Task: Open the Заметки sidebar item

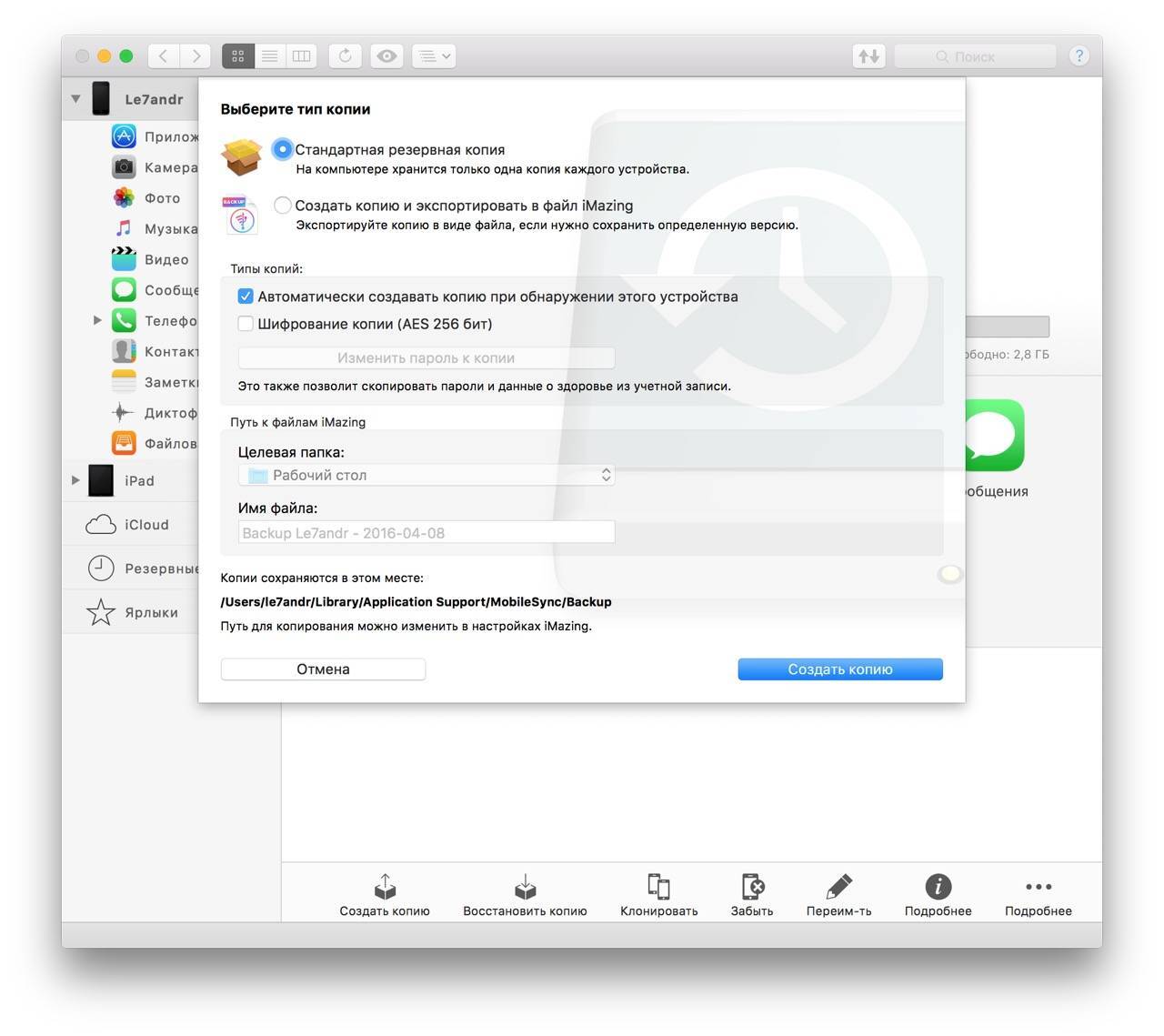Action: 154,382
